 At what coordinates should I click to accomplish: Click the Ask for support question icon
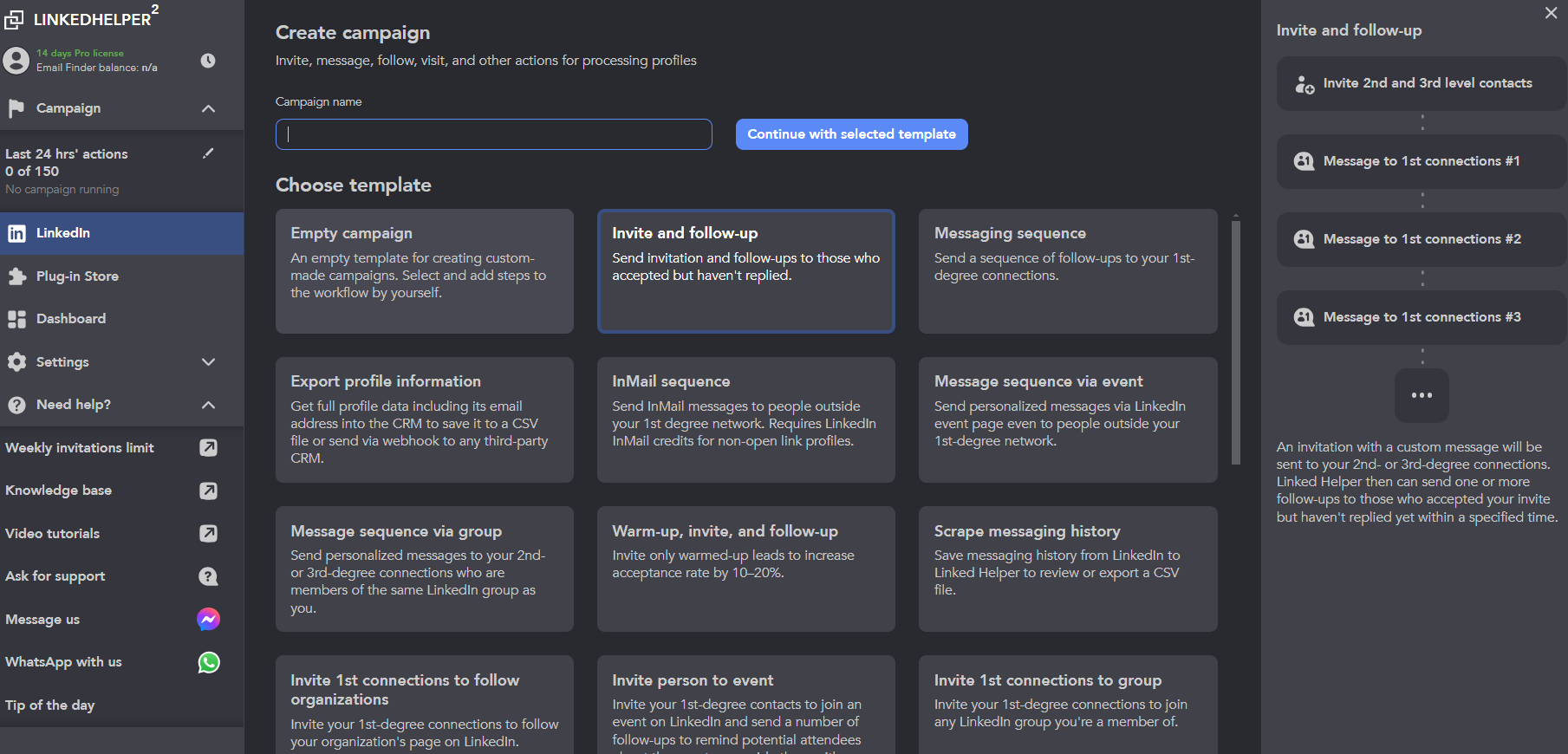point(208,576)
